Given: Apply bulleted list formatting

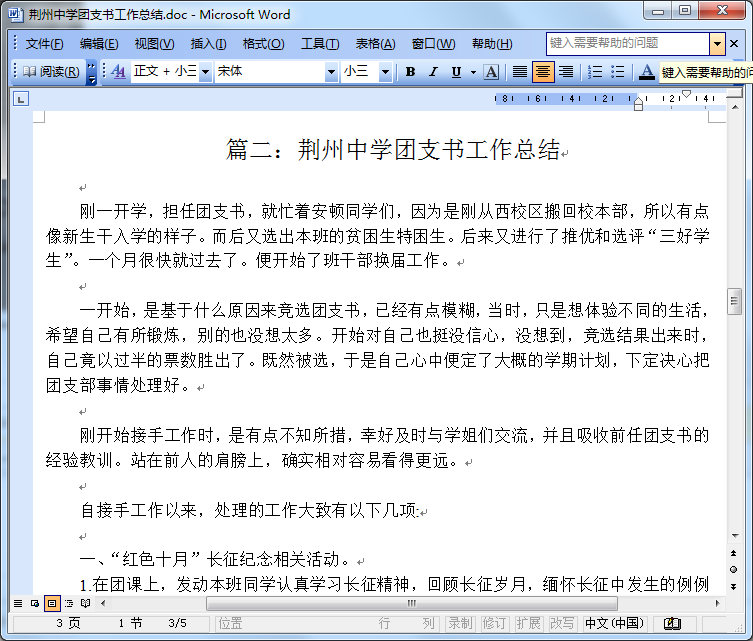Looking at the screenshot, I should click(618, 72).
